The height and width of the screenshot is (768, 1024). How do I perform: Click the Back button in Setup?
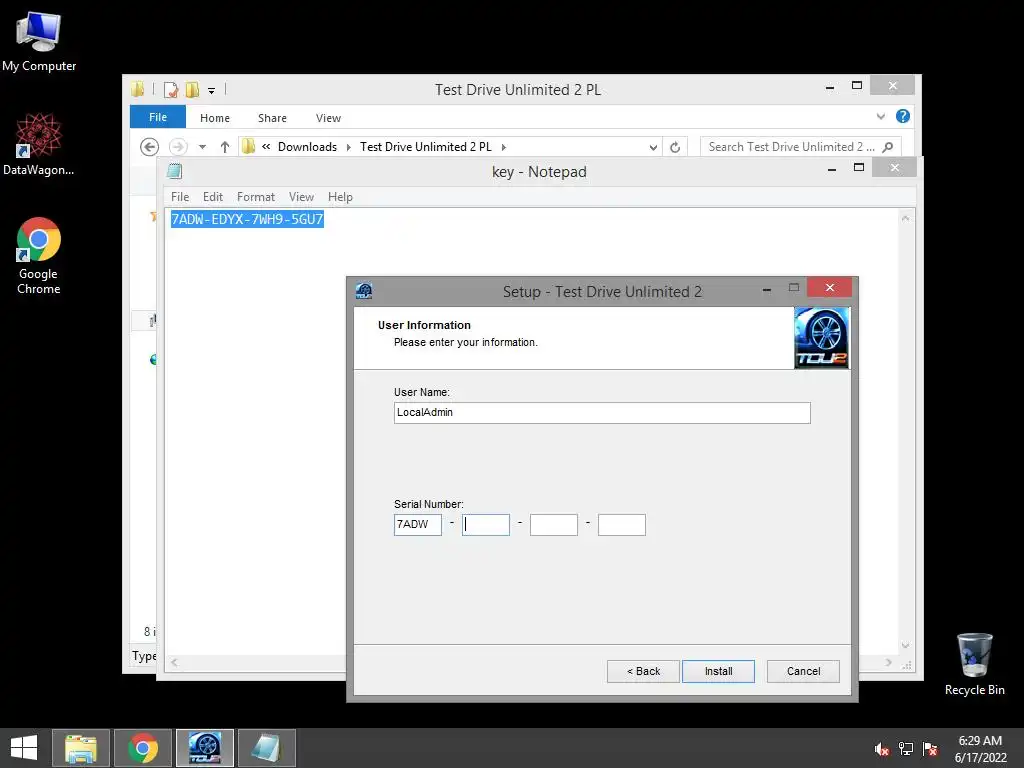click(x=643, y=671)
